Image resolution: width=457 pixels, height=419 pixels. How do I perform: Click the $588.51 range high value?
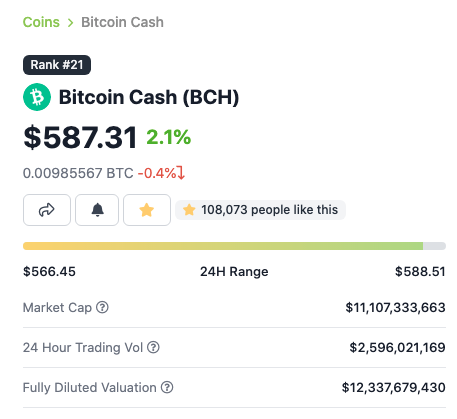pos(420,271)
